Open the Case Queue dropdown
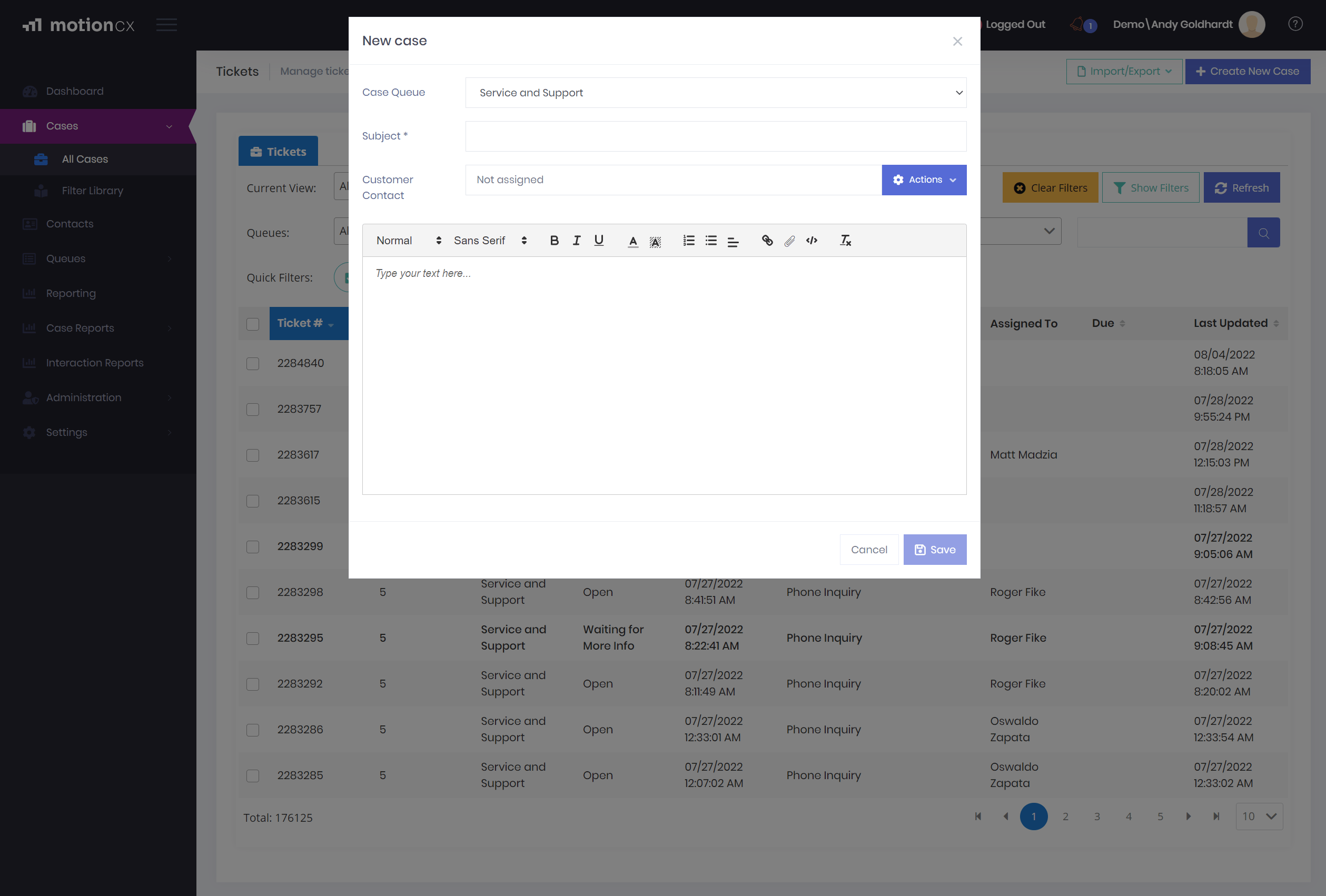 pyautogui.click(x=716, y=93)
